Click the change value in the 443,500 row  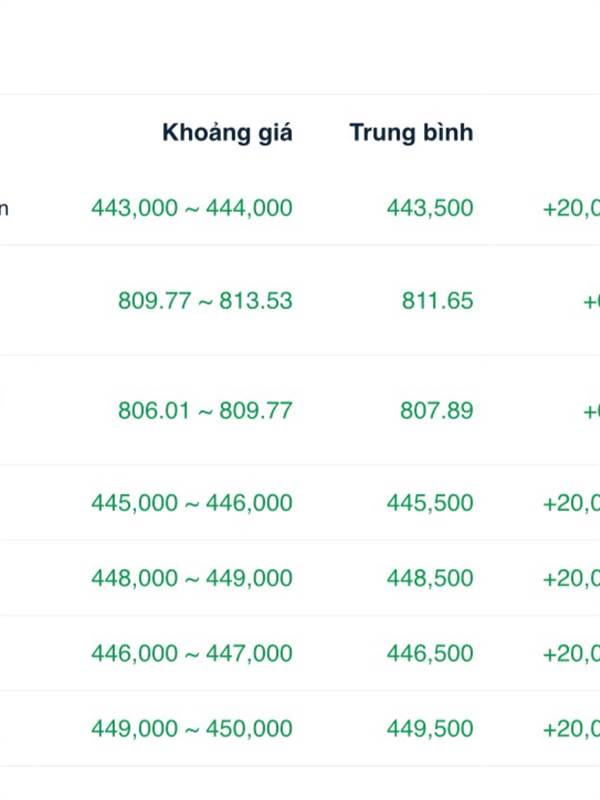[x=572, y=208]
